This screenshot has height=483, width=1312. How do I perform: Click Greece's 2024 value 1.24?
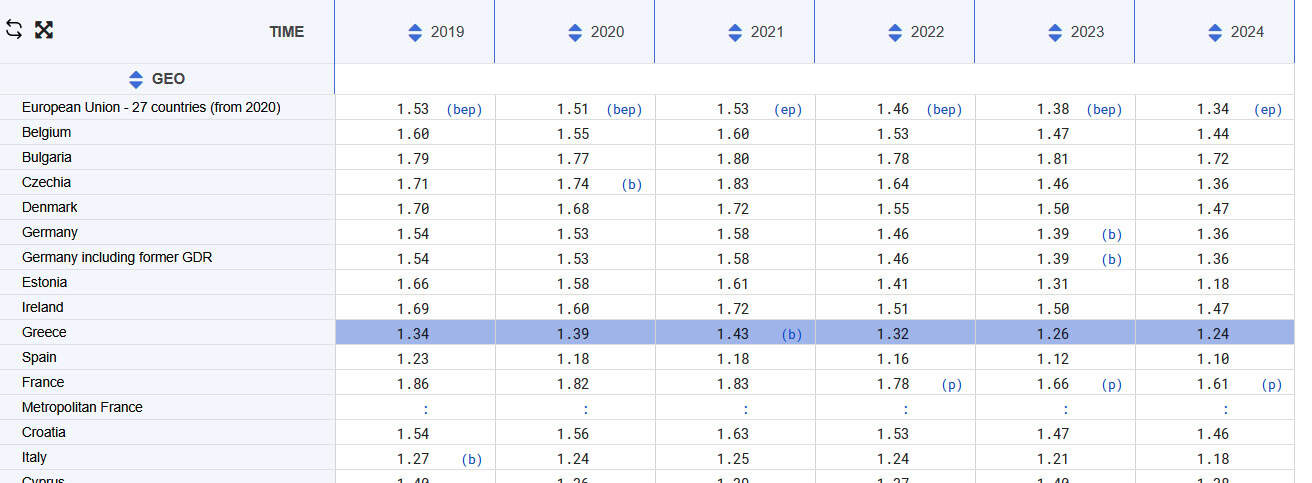[x=1213, y=334]
